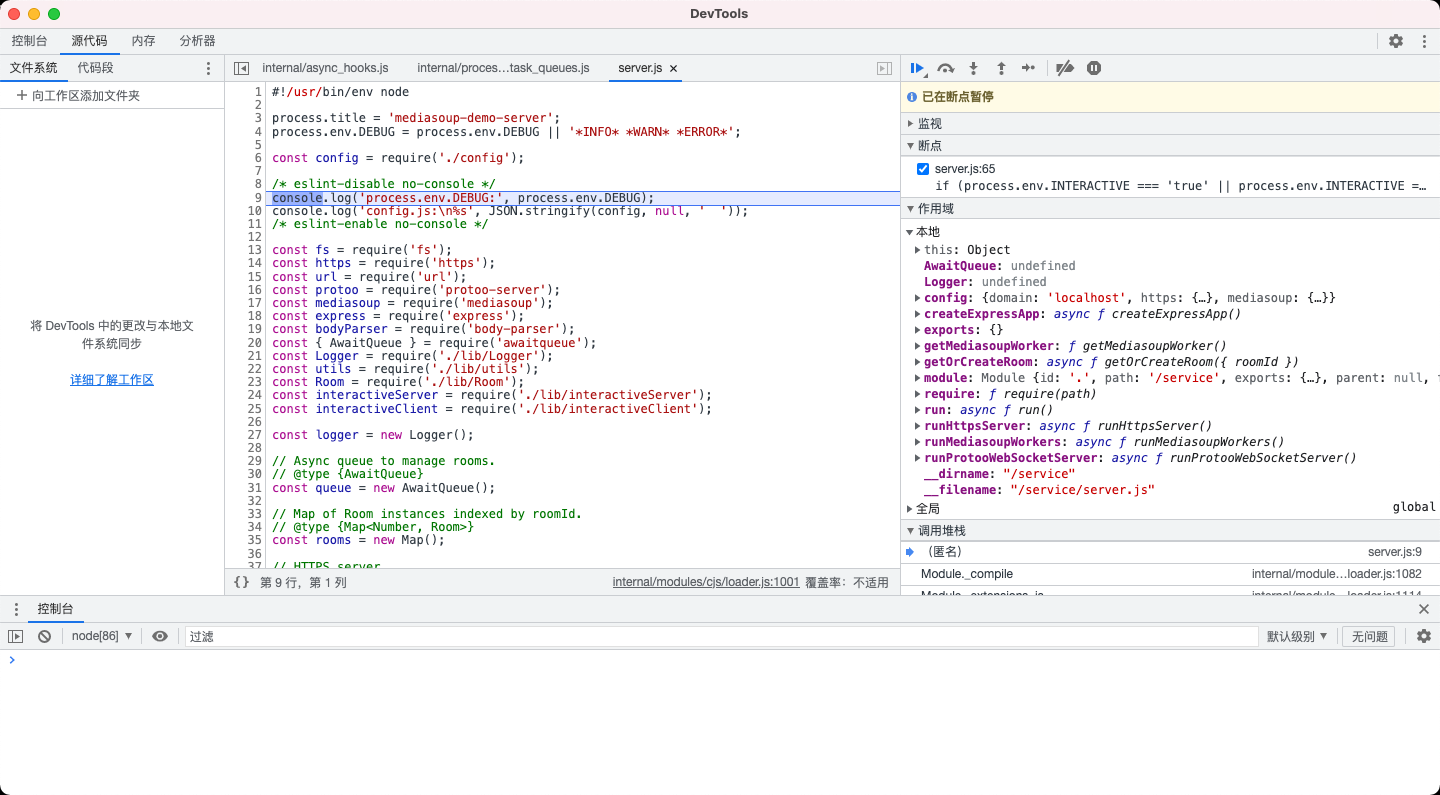This screenshot has height=795, width=1440.
Task: Pretty-print the source with the braces icon
Action: 241,582
